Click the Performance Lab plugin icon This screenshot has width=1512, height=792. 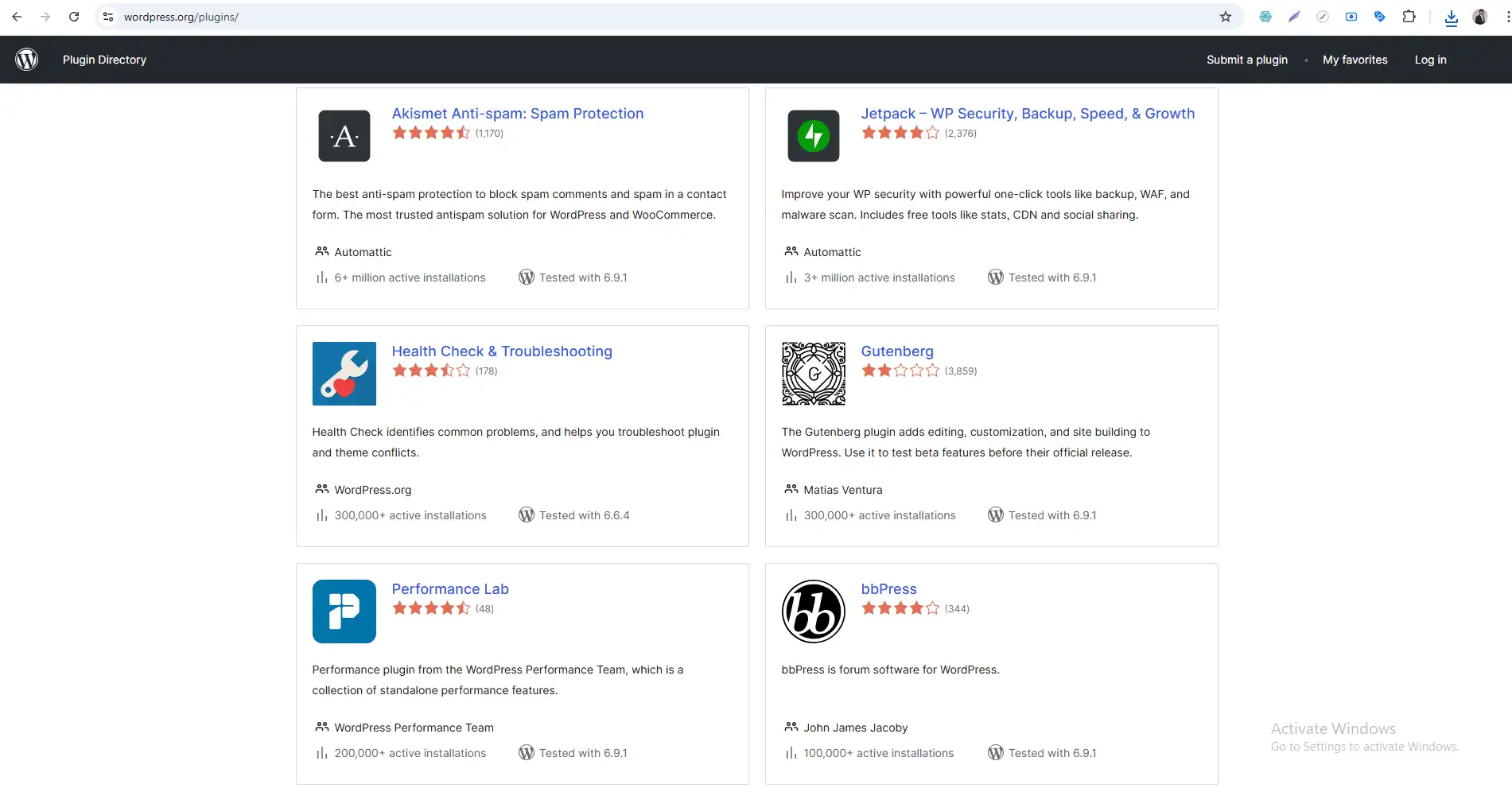point(344,611)
